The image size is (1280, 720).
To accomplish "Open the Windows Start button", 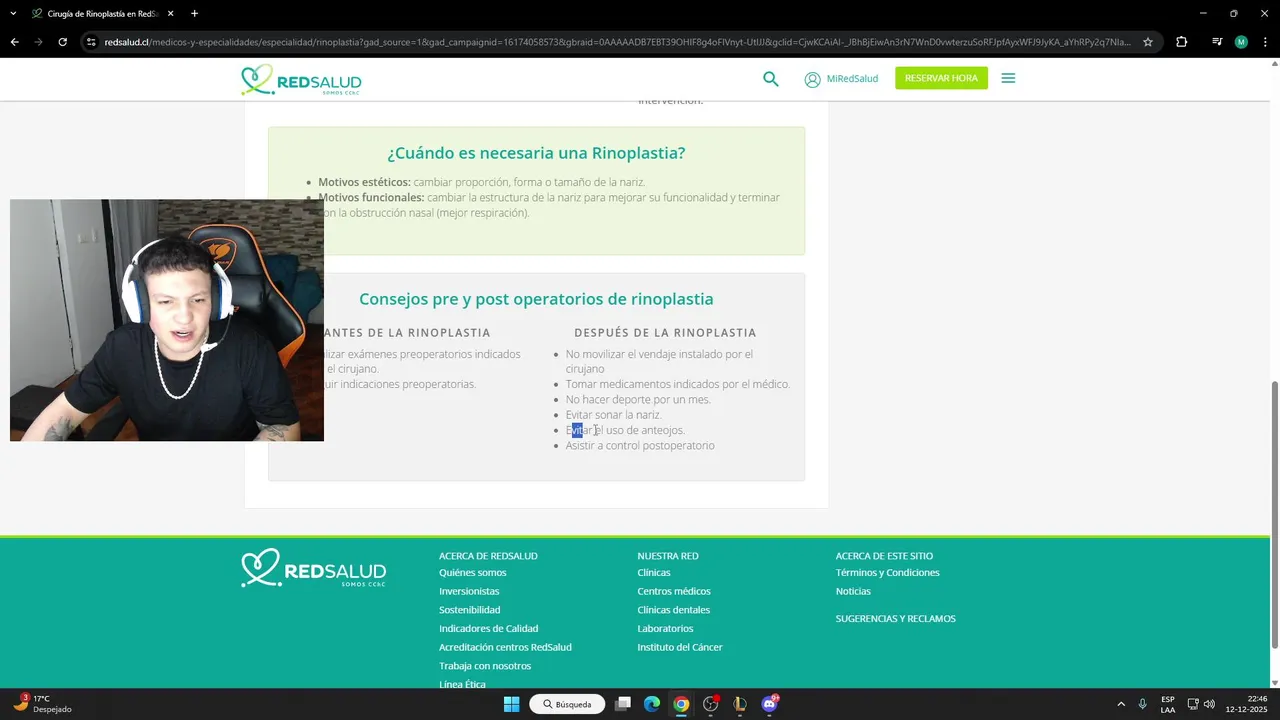I will 511,704.
